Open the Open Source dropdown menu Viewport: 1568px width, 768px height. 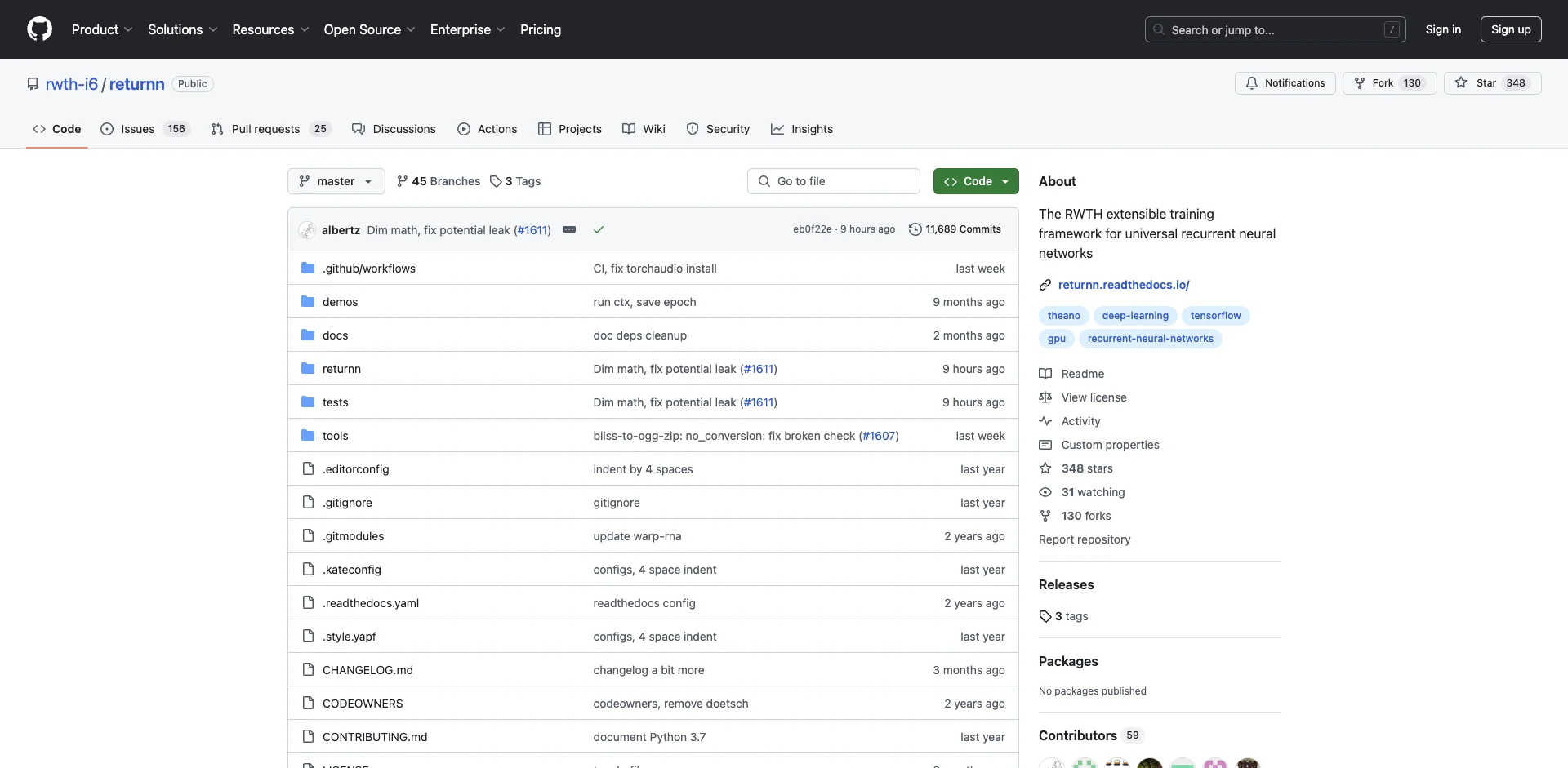tap(370, 29)
